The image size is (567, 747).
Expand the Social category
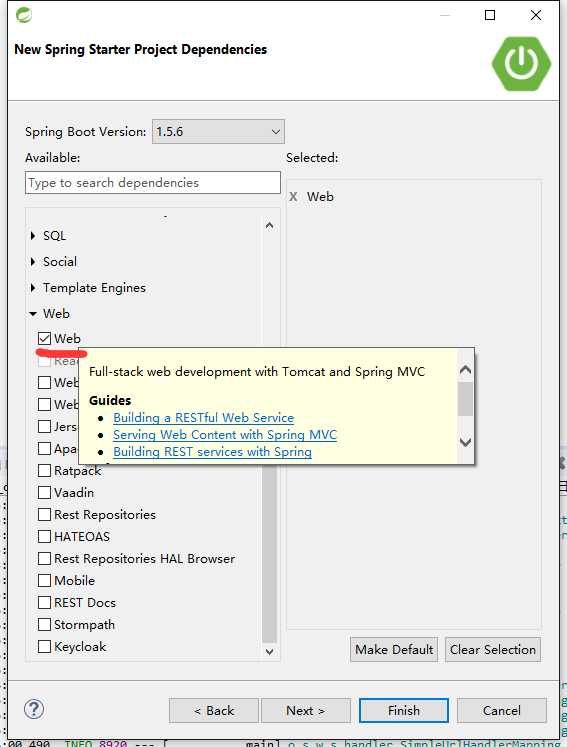pyautogui.click(x=33, y=262)
